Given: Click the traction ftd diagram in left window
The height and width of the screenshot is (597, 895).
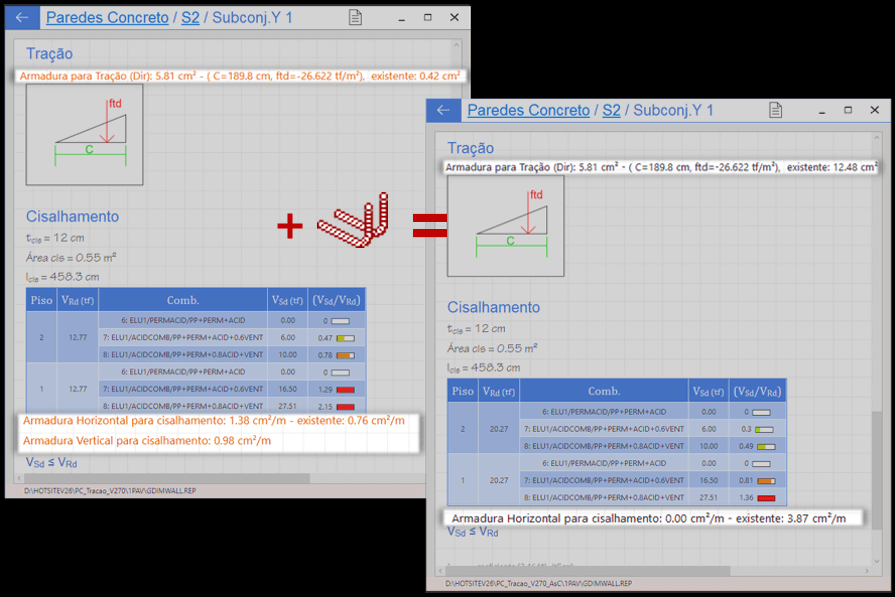Looking at the screenshot, I should 84,134.
